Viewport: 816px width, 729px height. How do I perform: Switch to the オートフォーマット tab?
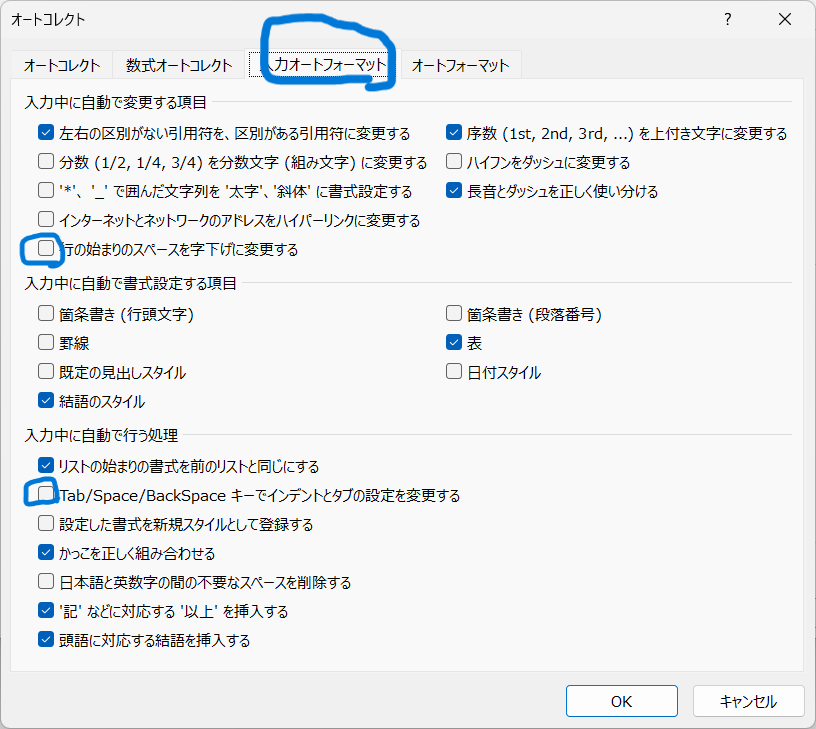[x=460, y=65]
